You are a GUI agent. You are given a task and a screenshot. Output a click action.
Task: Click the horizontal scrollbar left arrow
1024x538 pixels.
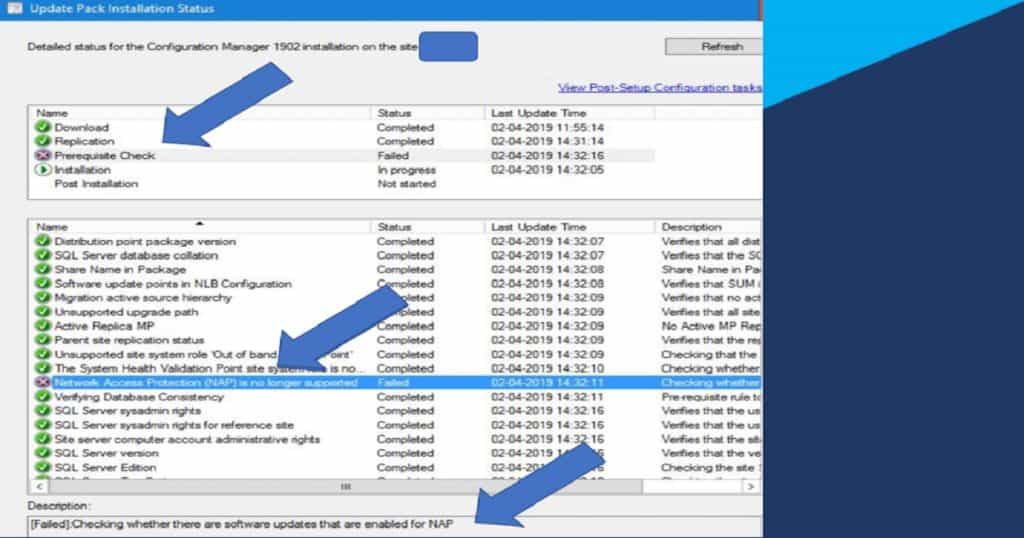39,486
